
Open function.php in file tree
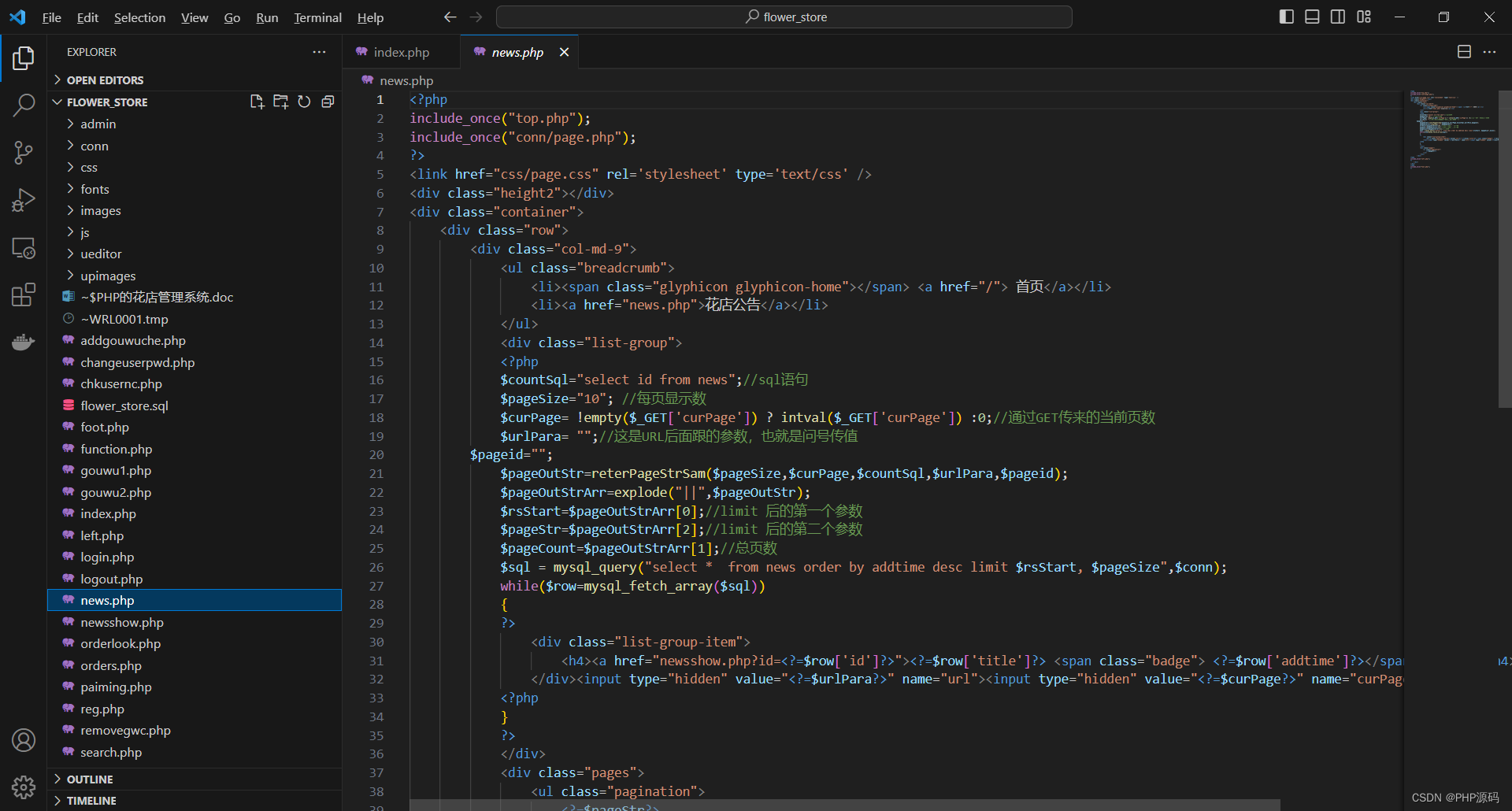tap(195, 449)
